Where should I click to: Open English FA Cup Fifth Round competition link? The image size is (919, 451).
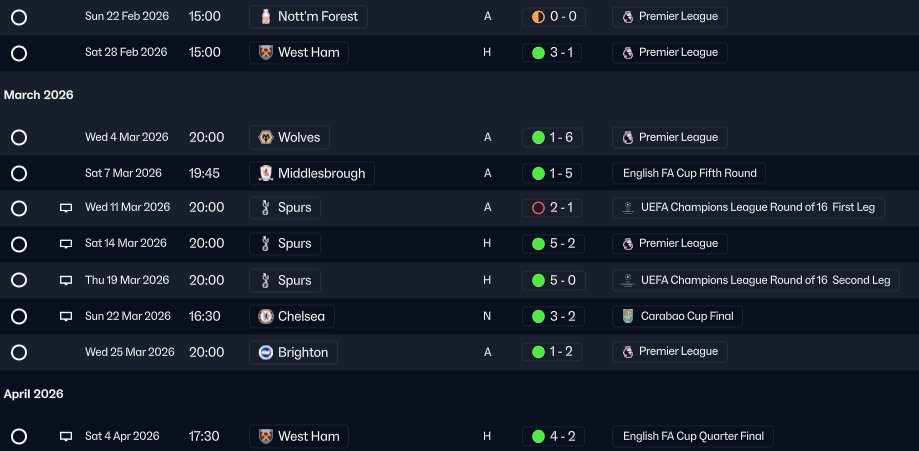point(689,173)
